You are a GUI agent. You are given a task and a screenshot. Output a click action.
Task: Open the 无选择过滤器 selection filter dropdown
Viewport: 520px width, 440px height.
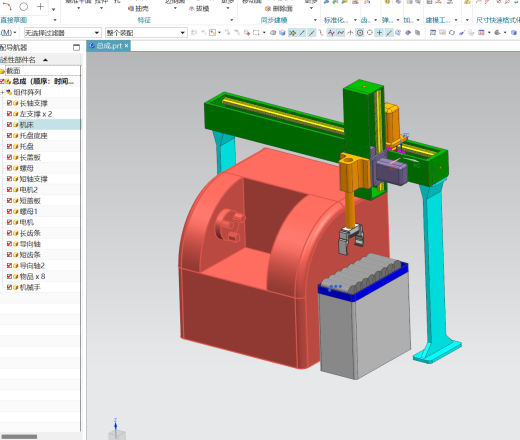click(62, 33)
